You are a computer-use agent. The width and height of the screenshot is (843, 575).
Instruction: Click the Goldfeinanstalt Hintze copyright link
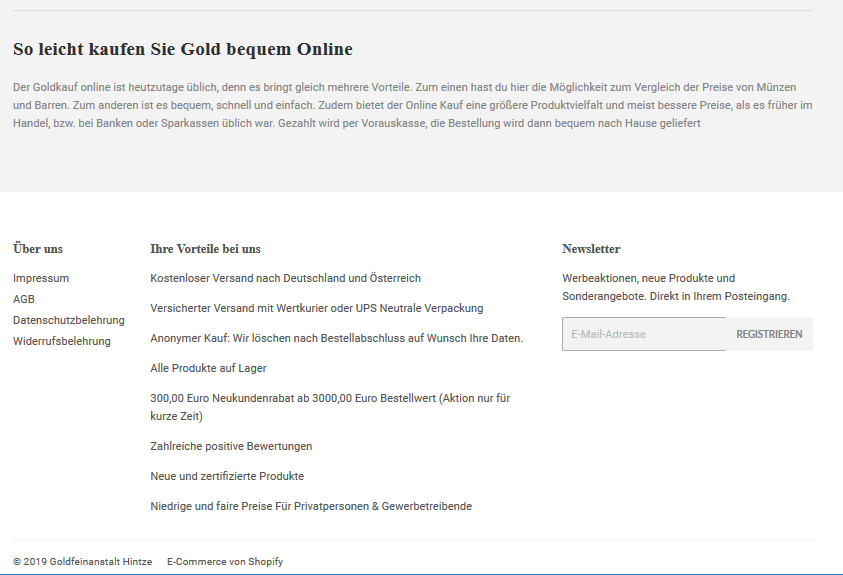pos(101,562)
